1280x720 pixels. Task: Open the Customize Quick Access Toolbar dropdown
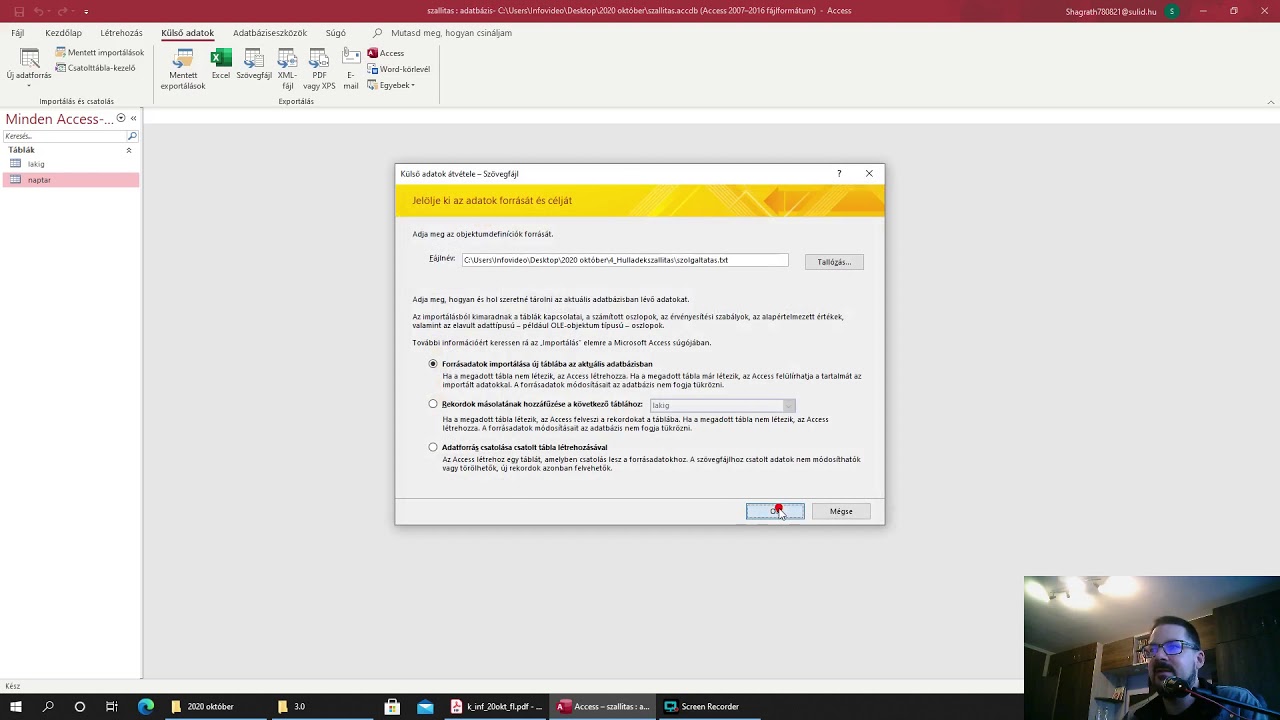pyautogui.click(x=86, y=11)
